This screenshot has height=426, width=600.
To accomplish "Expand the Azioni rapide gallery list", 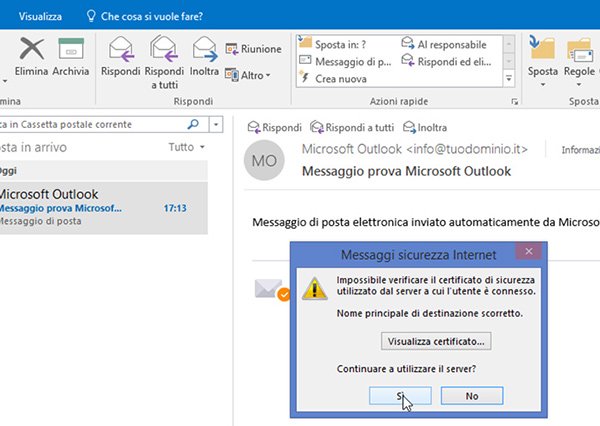I will (x=509, y=78).
